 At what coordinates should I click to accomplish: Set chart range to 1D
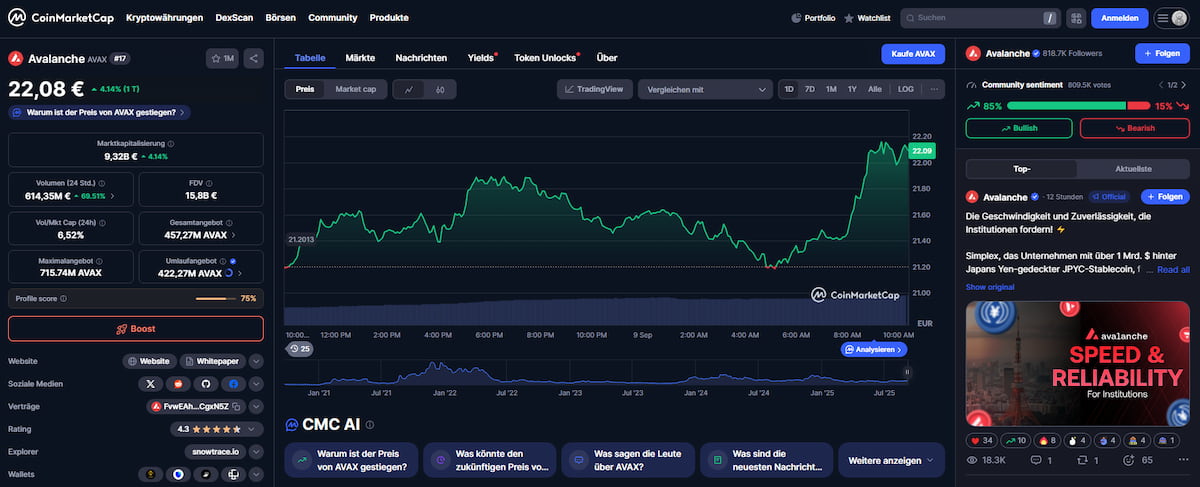click(x=789, y=89)
